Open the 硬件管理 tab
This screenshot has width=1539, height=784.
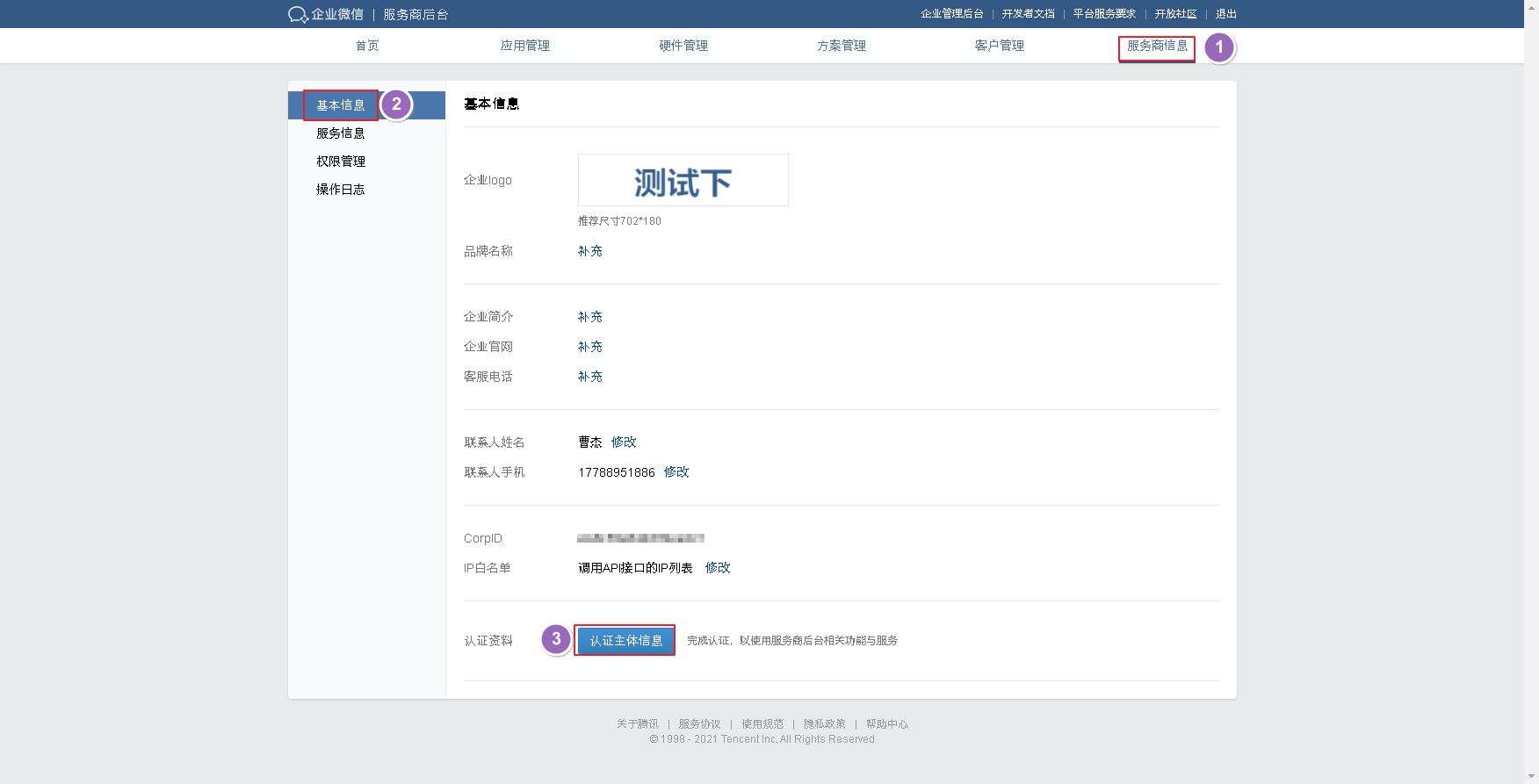683,46
